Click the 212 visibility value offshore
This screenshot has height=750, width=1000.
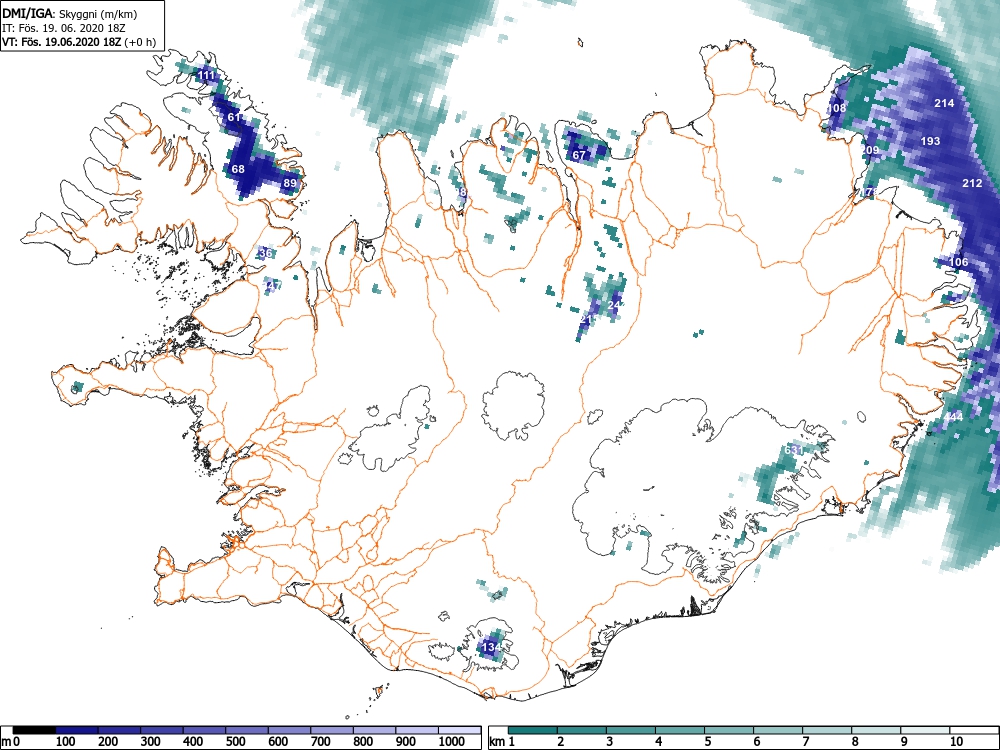point(972,183)
